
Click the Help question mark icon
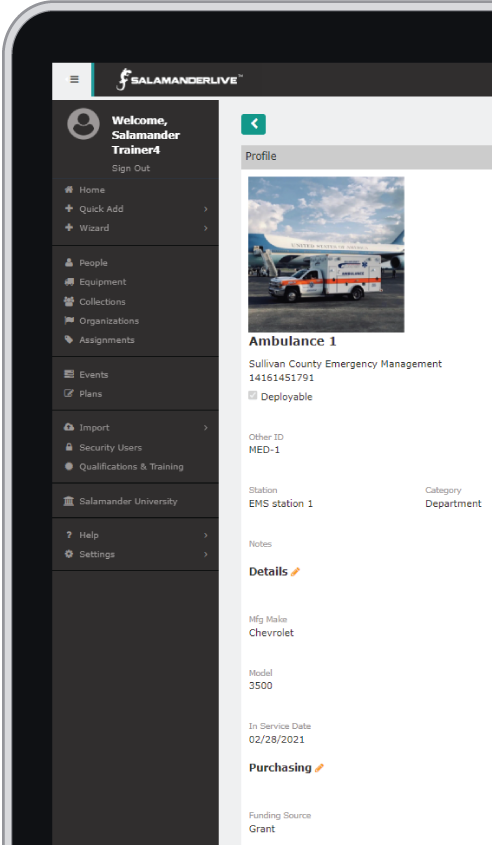68,535
